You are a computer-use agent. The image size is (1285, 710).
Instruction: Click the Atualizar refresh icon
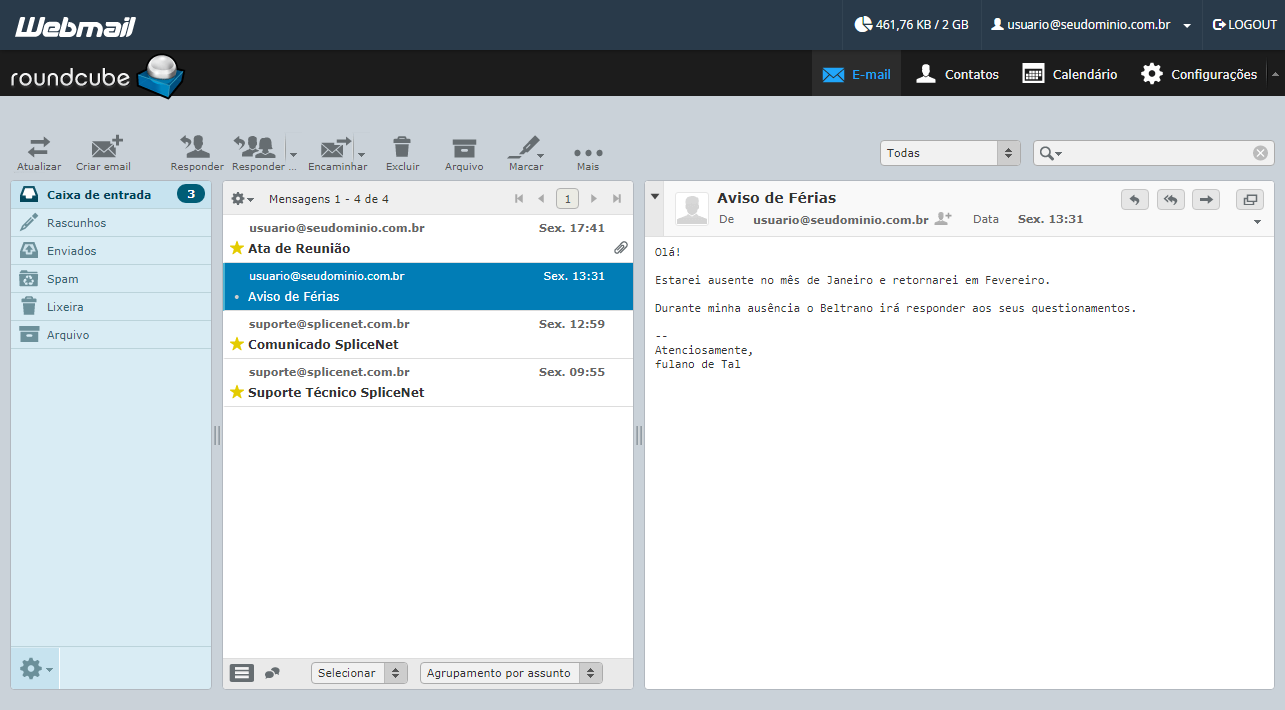(x=39, y=147)
